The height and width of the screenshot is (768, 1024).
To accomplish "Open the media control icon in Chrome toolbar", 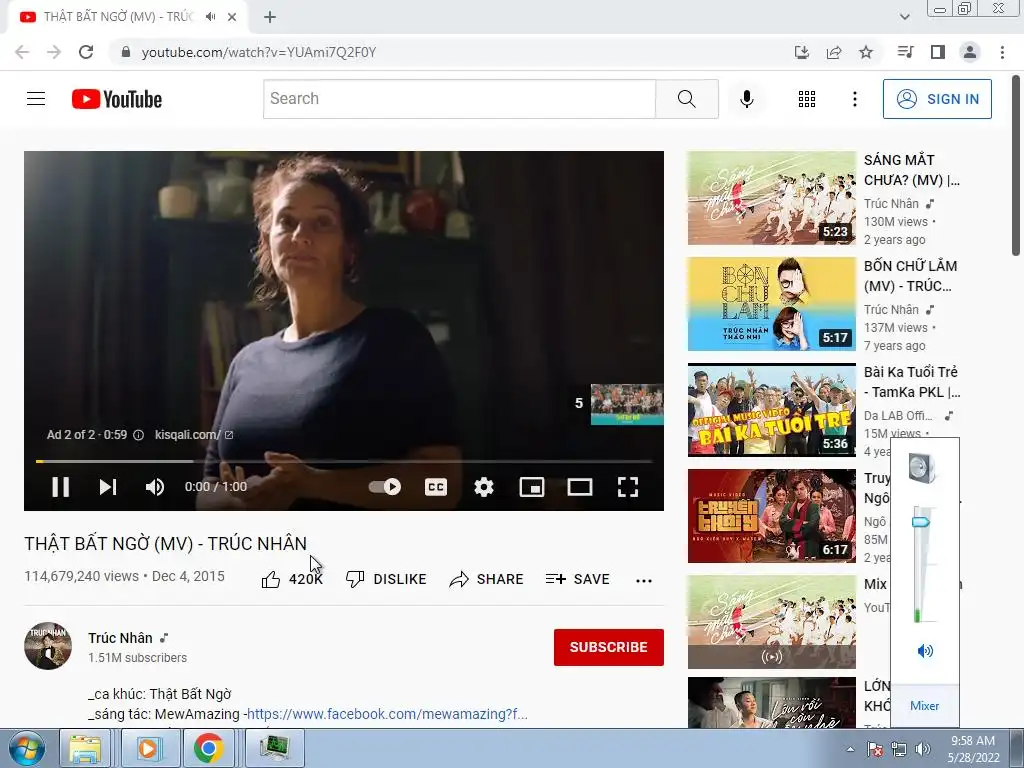I will click(905, 52).
